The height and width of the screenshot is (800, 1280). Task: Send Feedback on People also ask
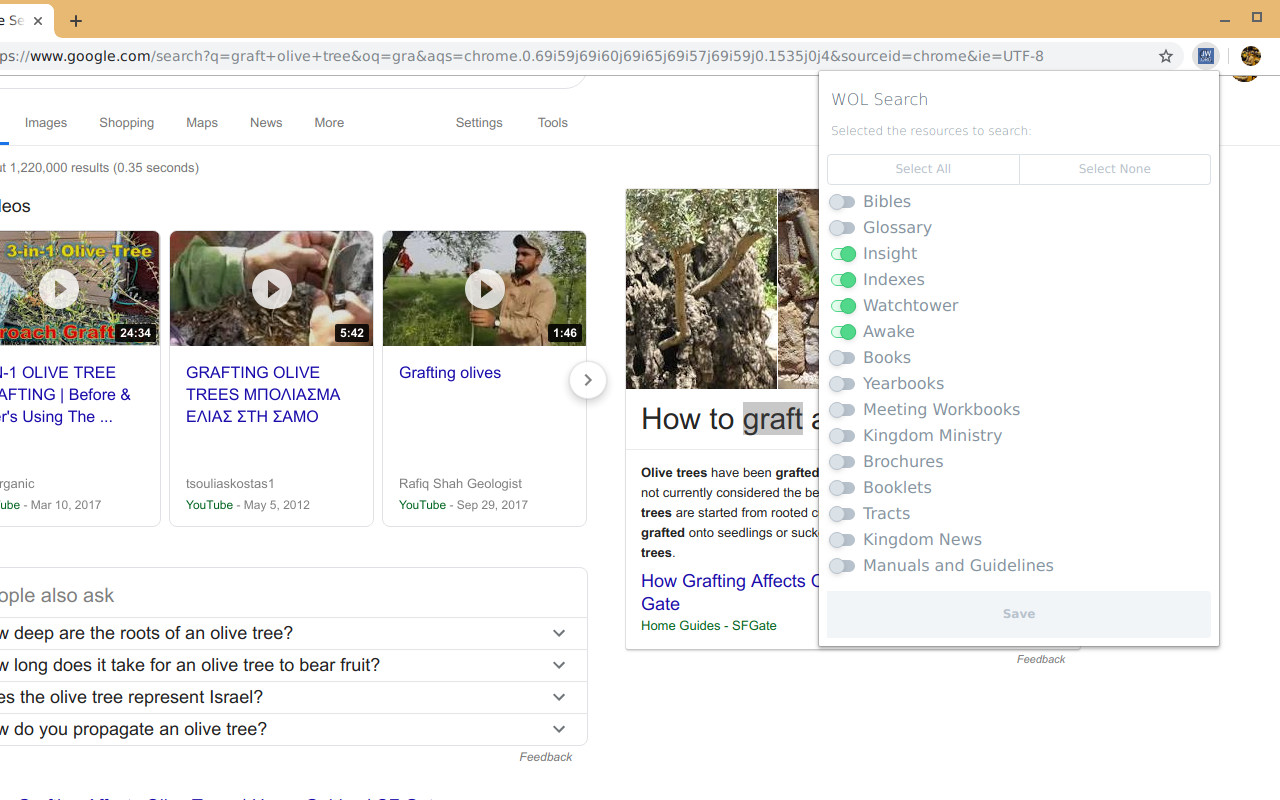point(546,757)
